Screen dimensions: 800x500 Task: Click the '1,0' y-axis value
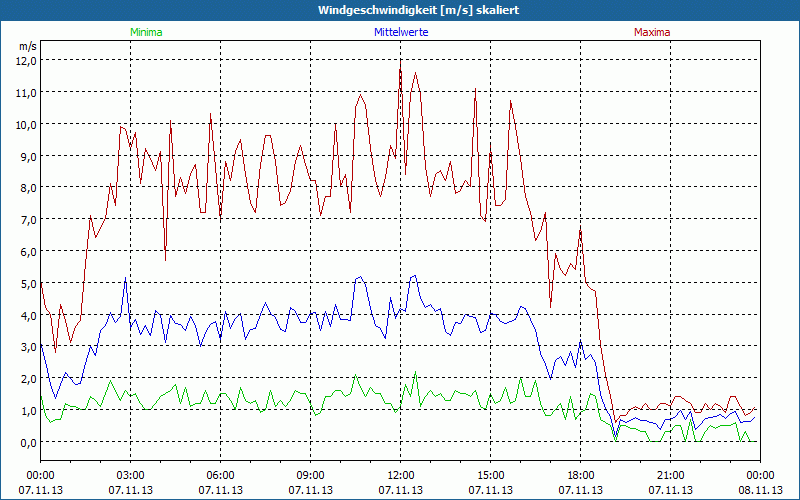click(30, 411)
